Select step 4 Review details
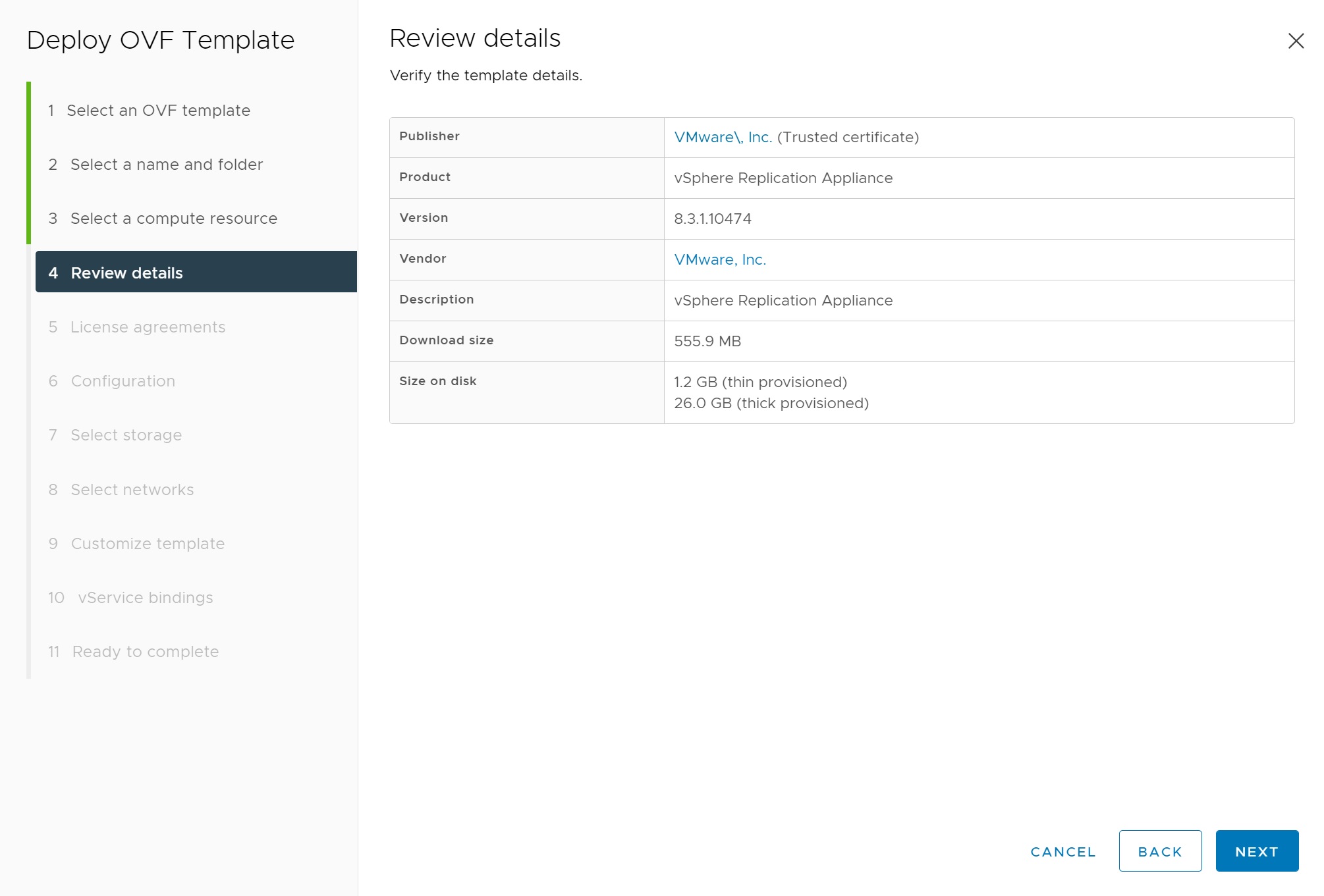This screenshot has width=1324, height=896. click(x=126, y=273)
